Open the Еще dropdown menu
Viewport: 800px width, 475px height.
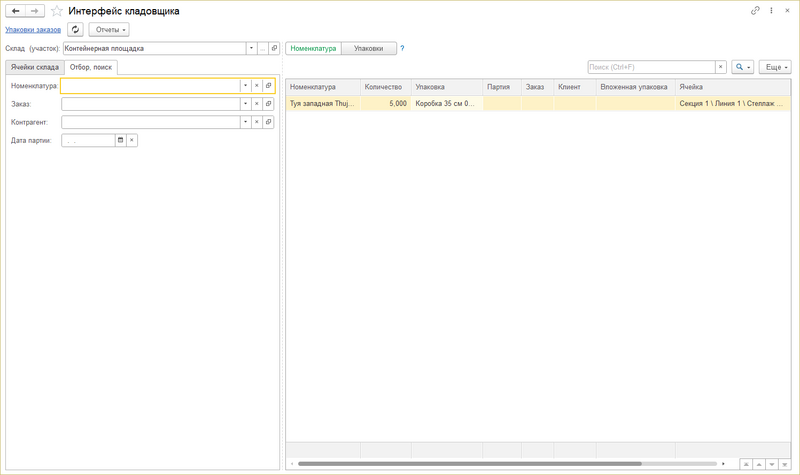point(775,67)
